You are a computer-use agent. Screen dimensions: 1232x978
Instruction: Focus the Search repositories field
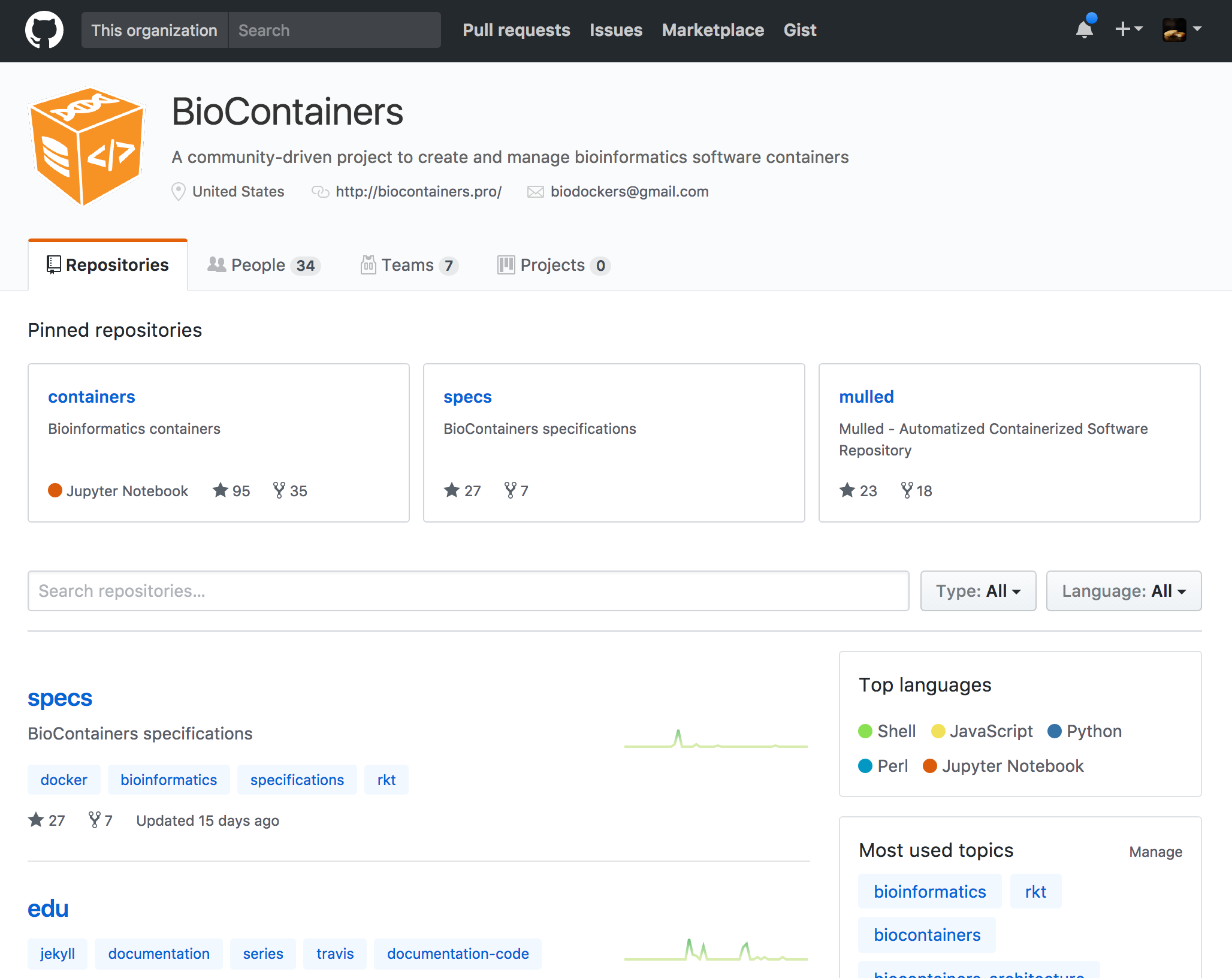pyautogui.click(x=469, y=591)
